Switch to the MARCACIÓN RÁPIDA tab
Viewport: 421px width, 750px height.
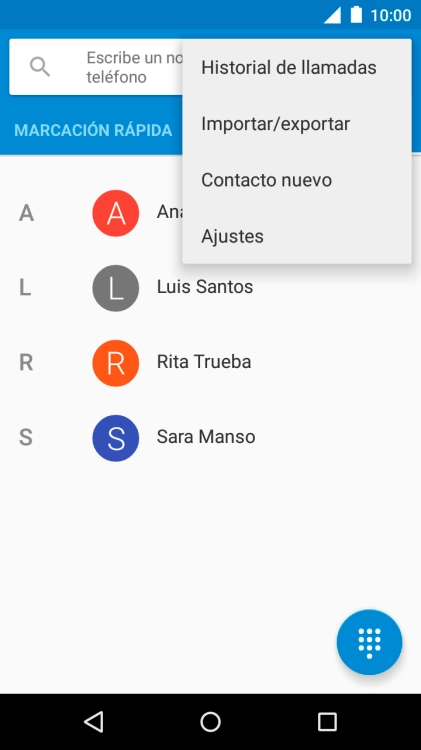click(x=93, y=130)
